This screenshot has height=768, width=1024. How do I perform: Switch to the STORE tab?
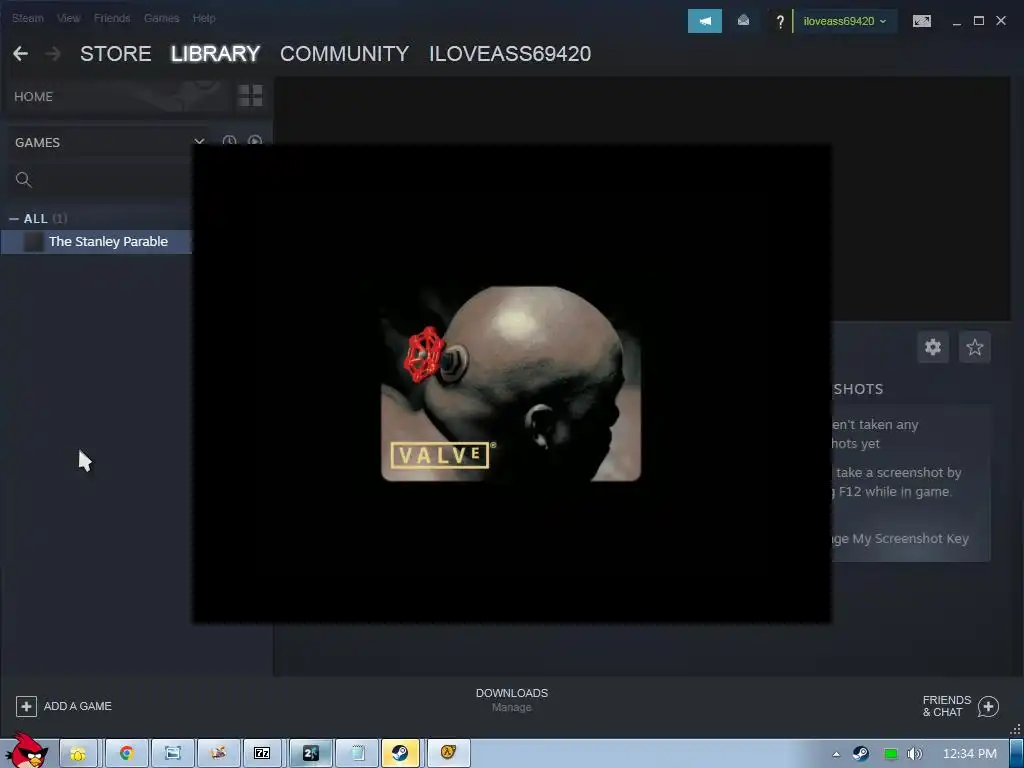[x=116, y=54]
